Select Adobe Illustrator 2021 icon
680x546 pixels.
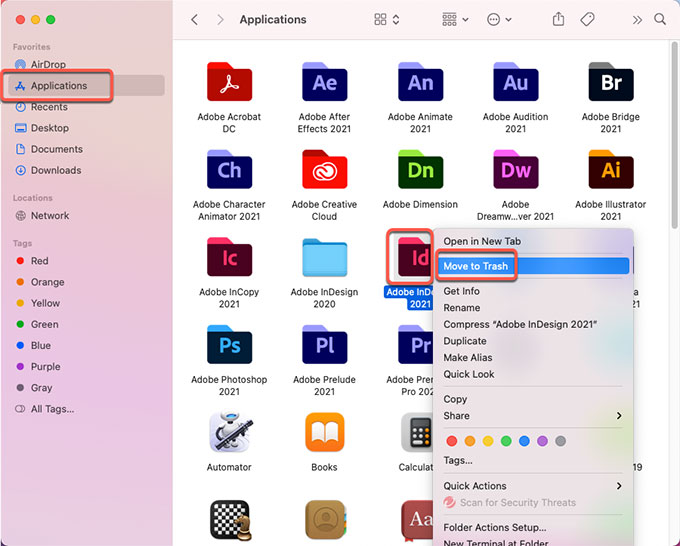pyautogui.click(x=611, y=170)
